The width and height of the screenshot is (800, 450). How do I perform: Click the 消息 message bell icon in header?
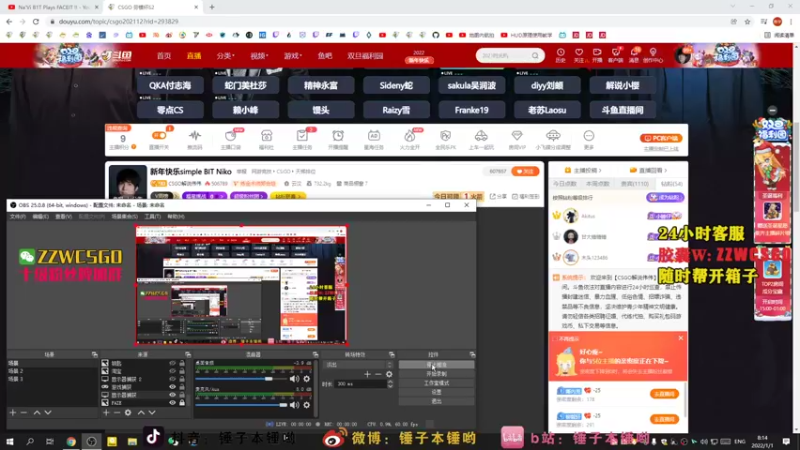click(x=634, y=53)
